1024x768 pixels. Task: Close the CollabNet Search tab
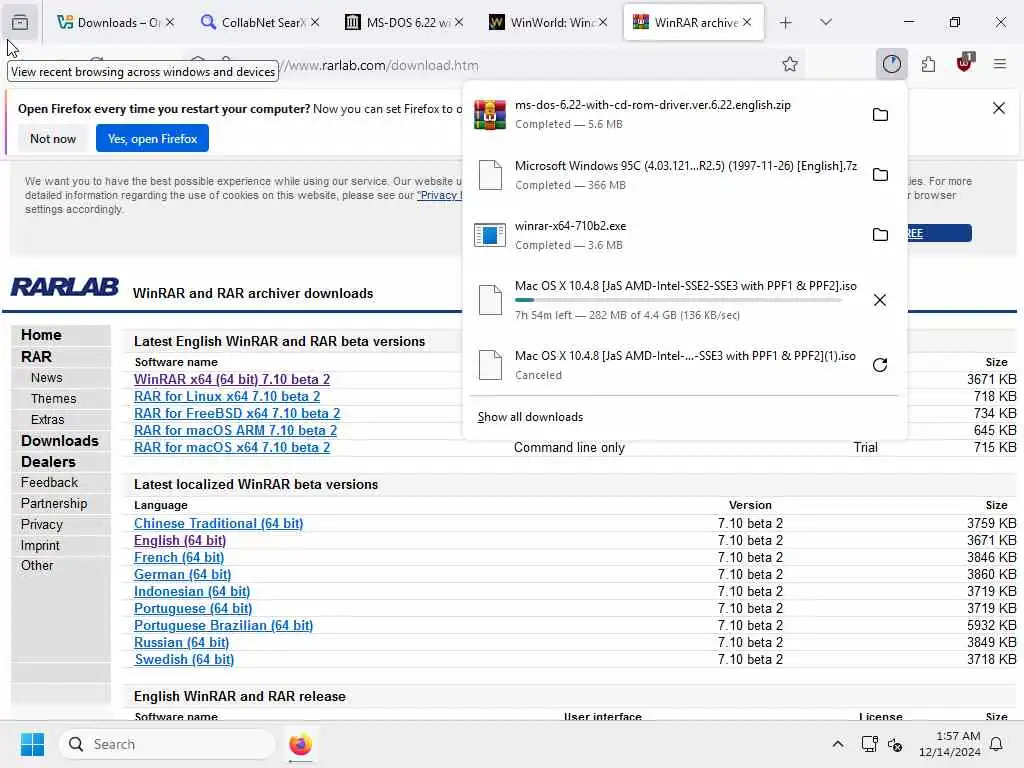315,22
